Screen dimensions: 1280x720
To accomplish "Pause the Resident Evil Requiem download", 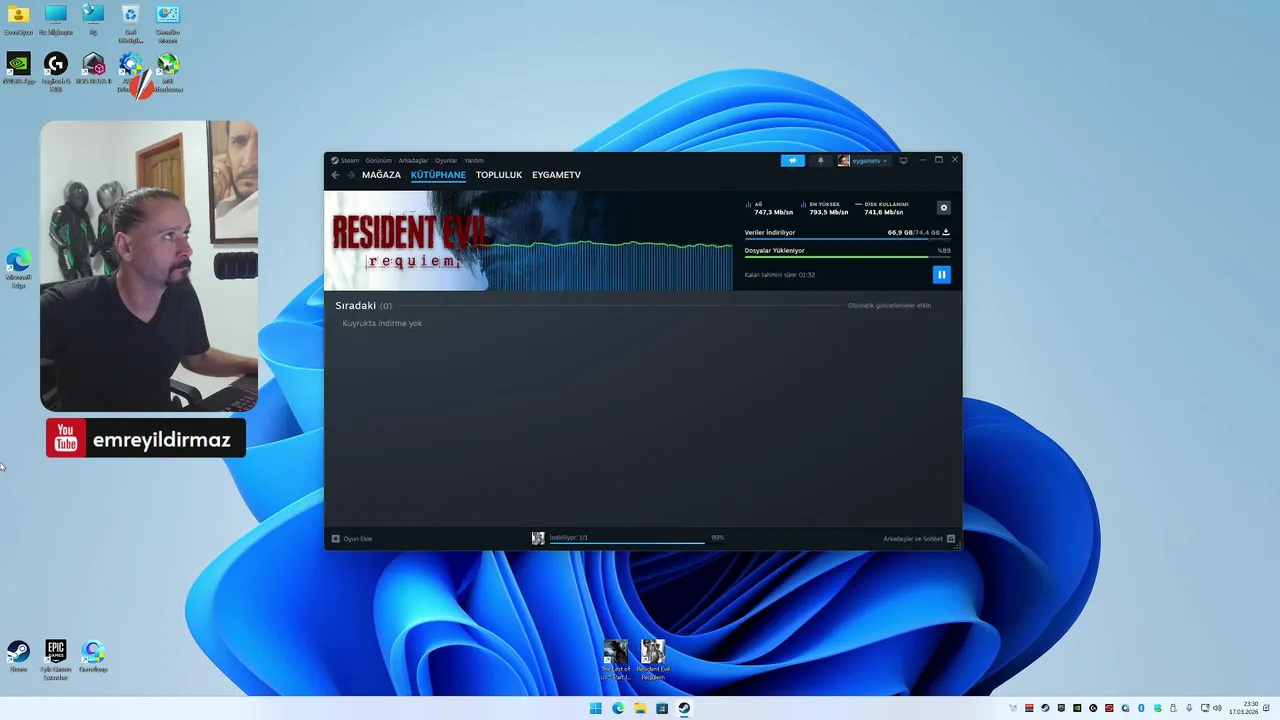I will coord(941,274).
